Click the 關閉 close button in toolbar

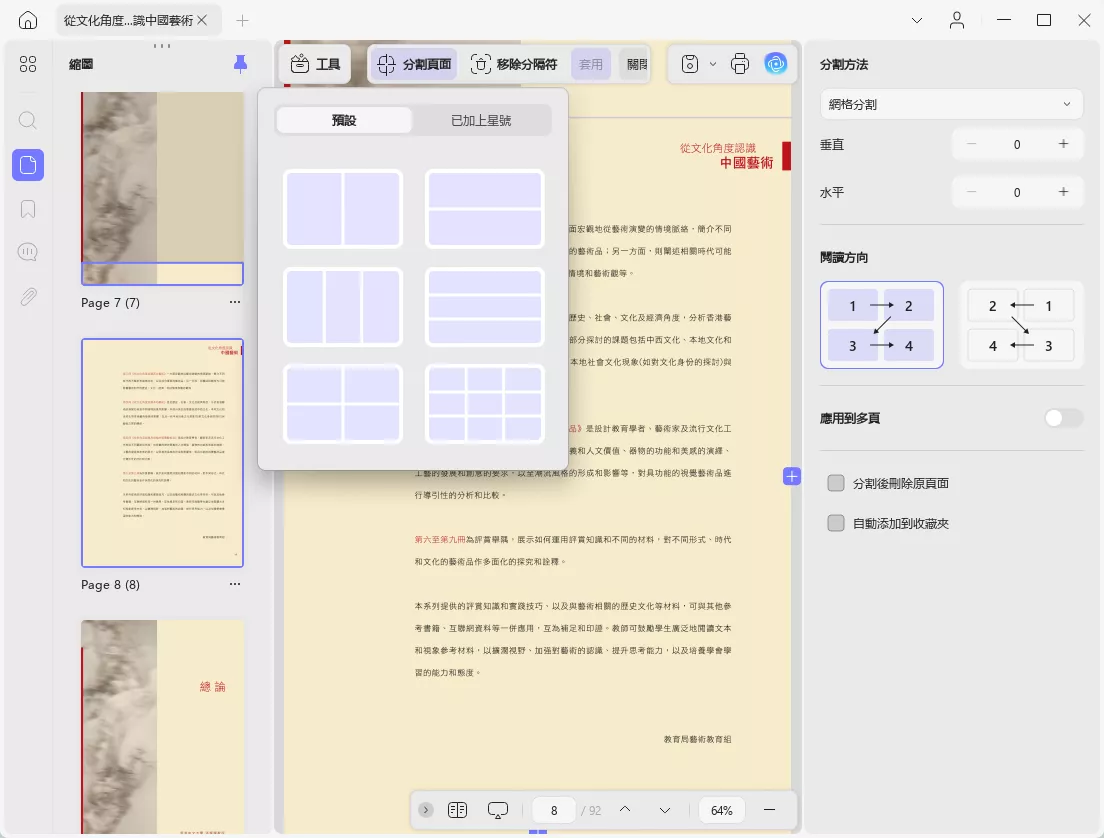click(x=636, y=64)
